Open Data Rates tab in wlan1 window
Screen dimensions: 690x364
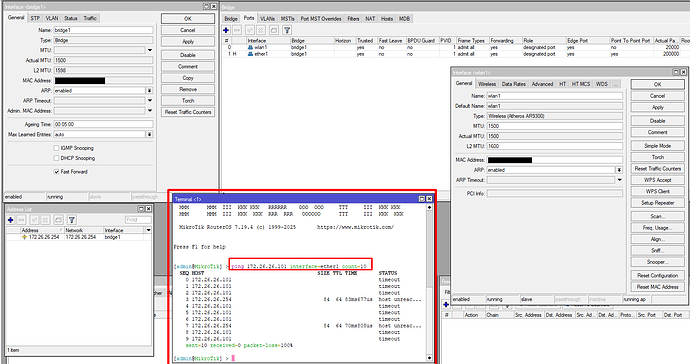(x=514, y=84)
